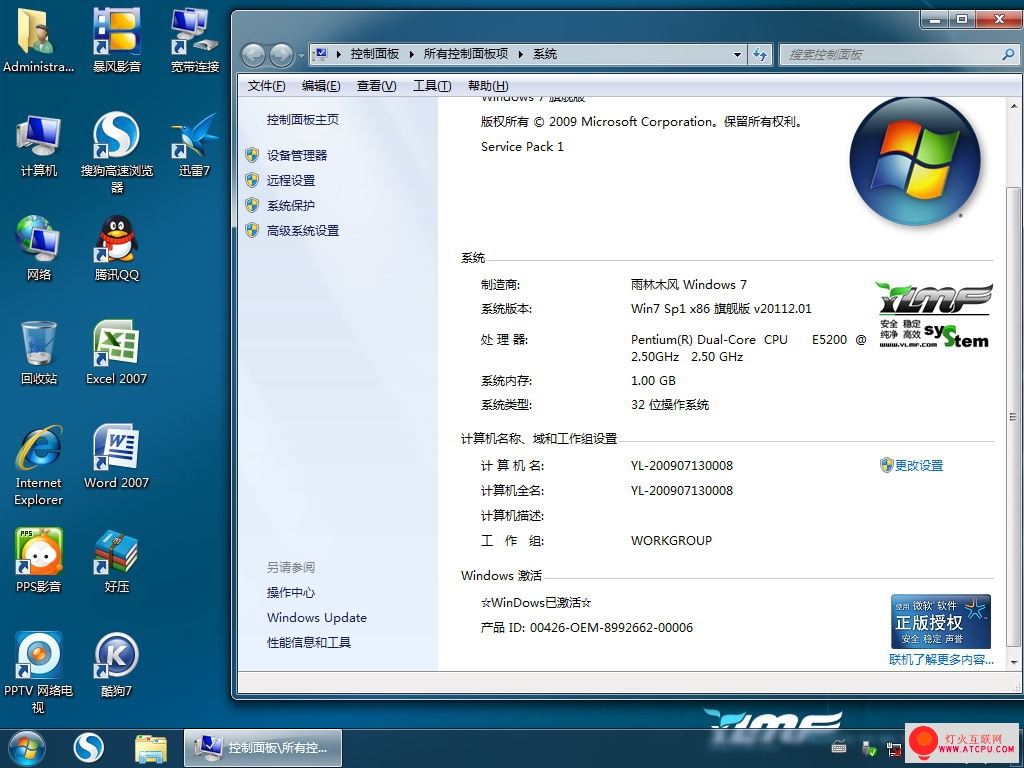
Task: Open the recent pages dropdown arrow
Action: [x=301, y=56]
